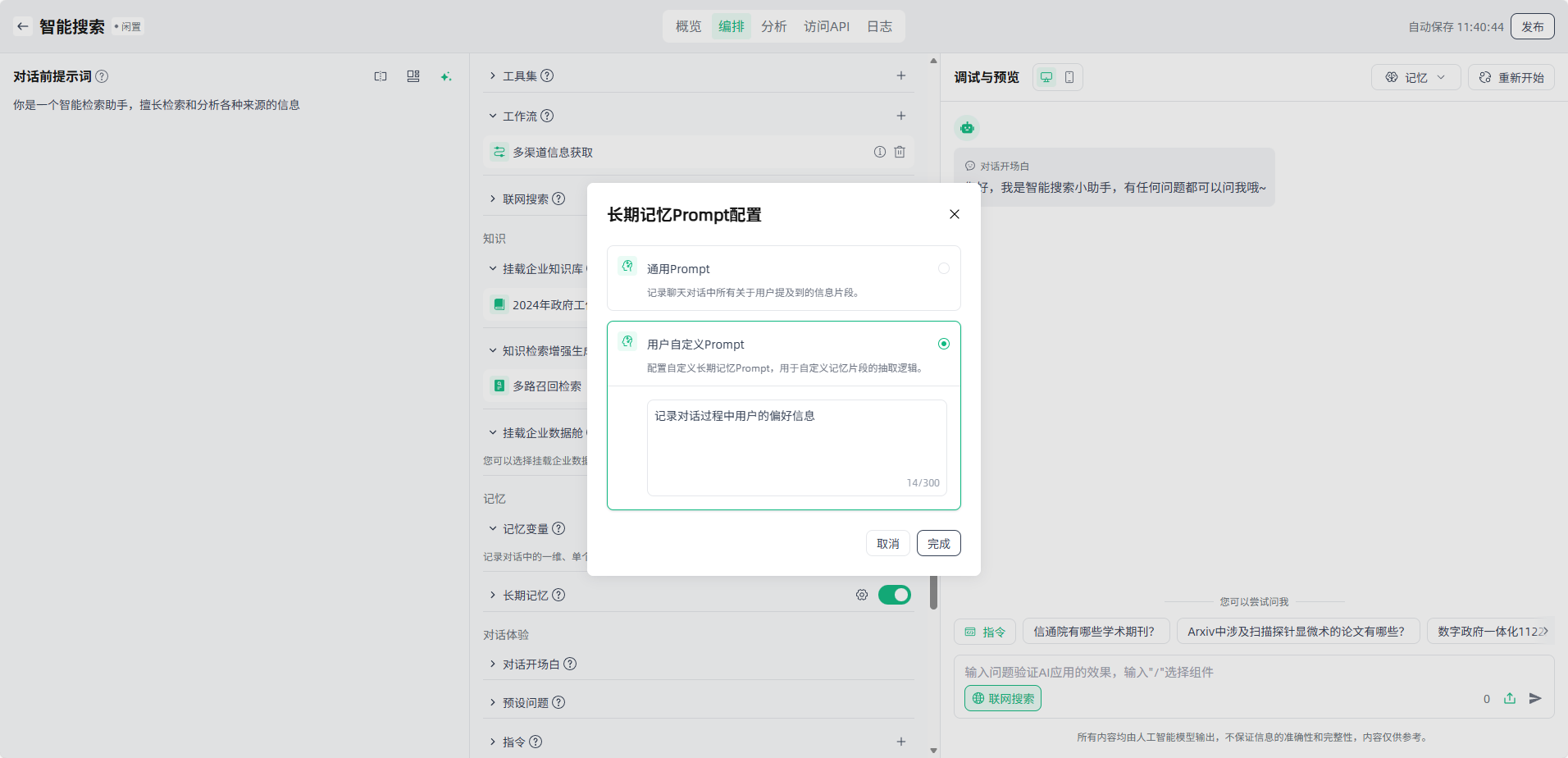This screenshot has width=1568, height=758.
Task: Expand the 对话开场白 section
Action: (532, 664)
